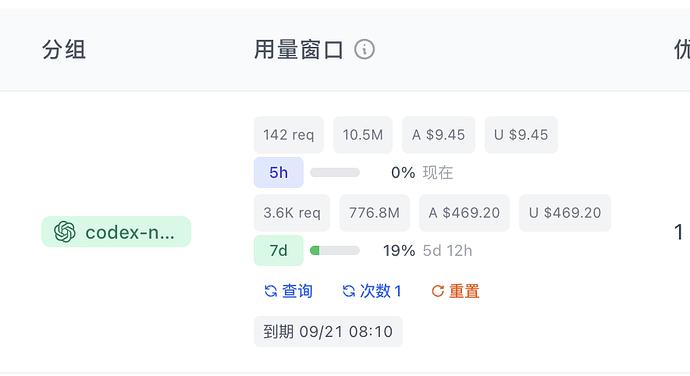Select the 7d window badge
Viewport: 690px width, 376px height.
[279, 251]
